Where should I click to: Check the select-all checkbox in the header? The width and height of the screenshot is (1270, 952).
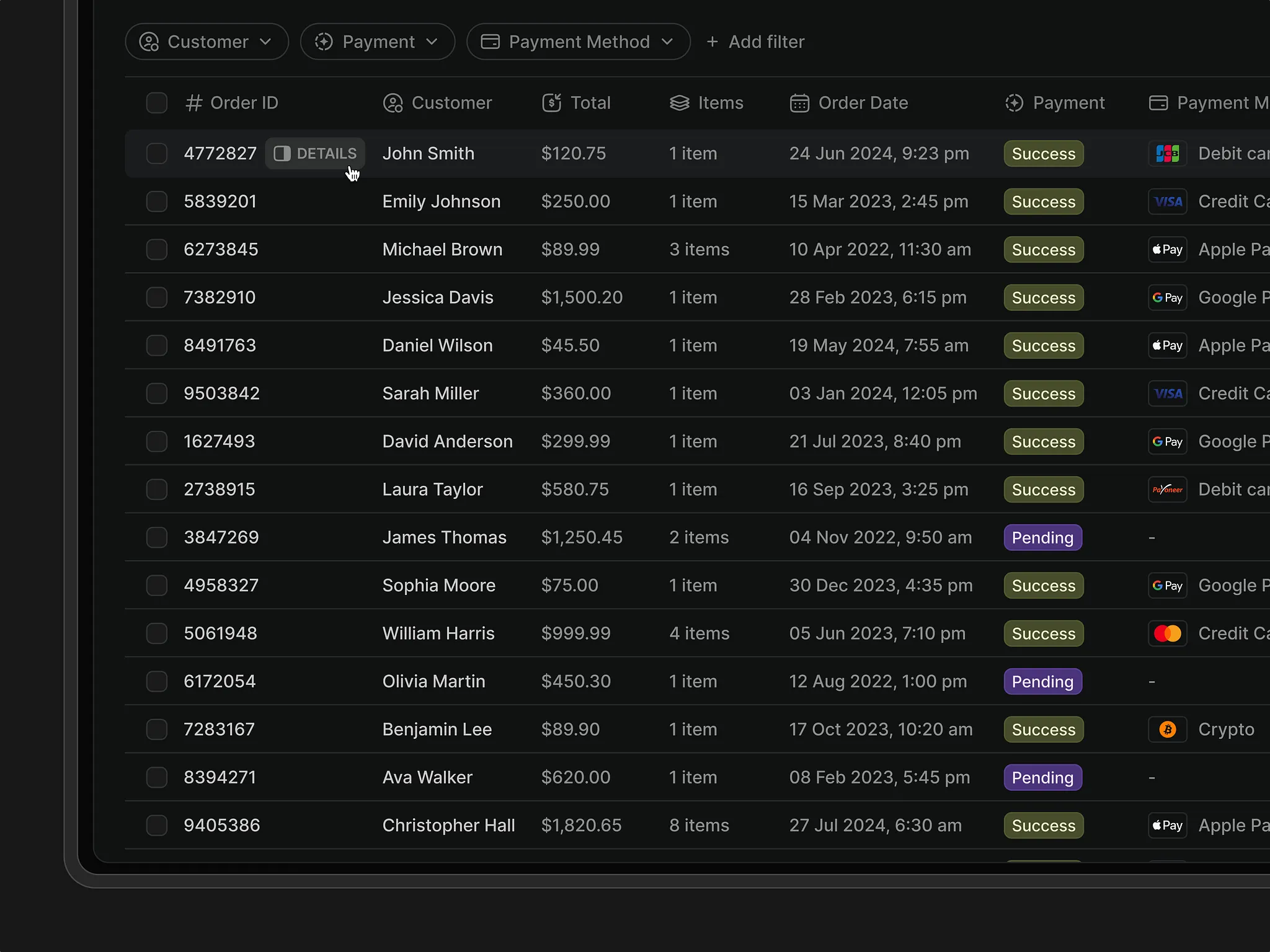click(157, 103)
